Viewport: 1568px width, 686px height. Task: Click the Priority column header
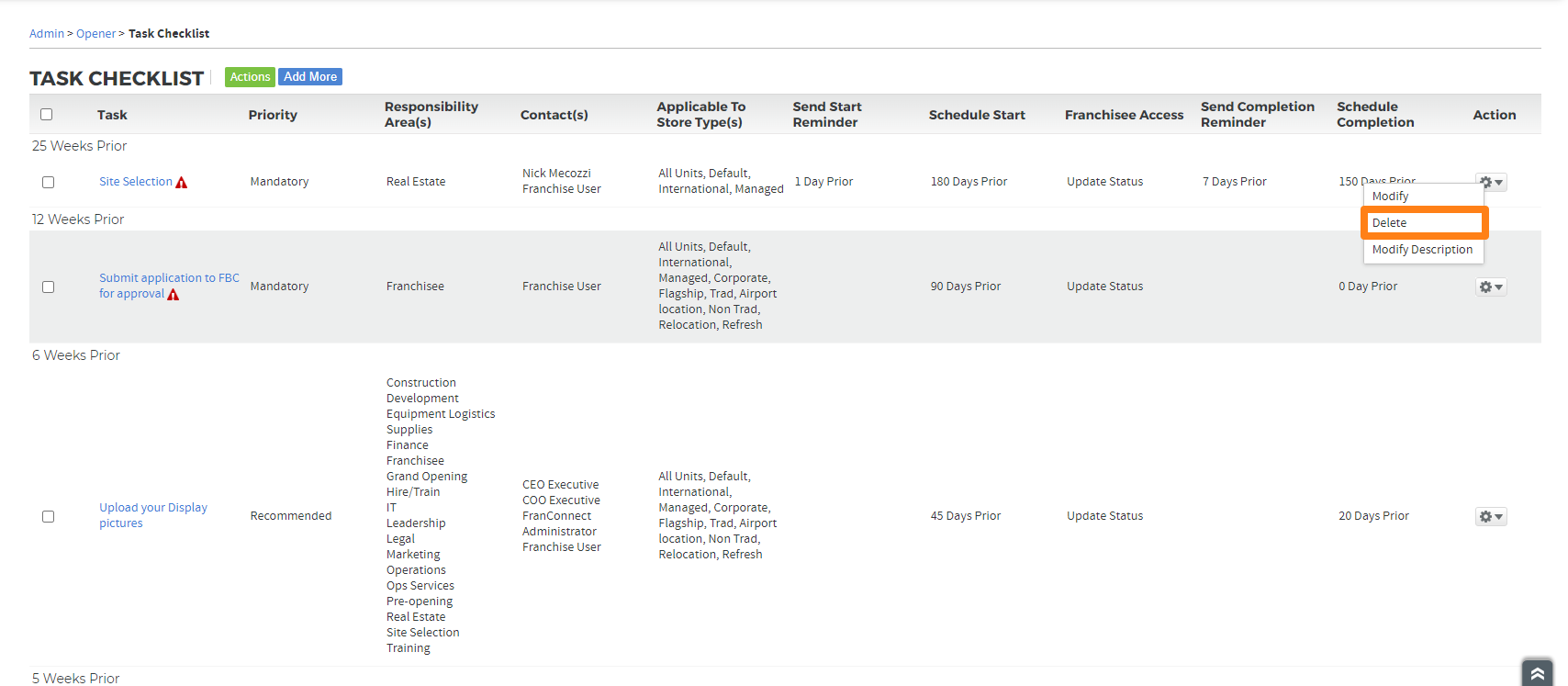[273, 115]
